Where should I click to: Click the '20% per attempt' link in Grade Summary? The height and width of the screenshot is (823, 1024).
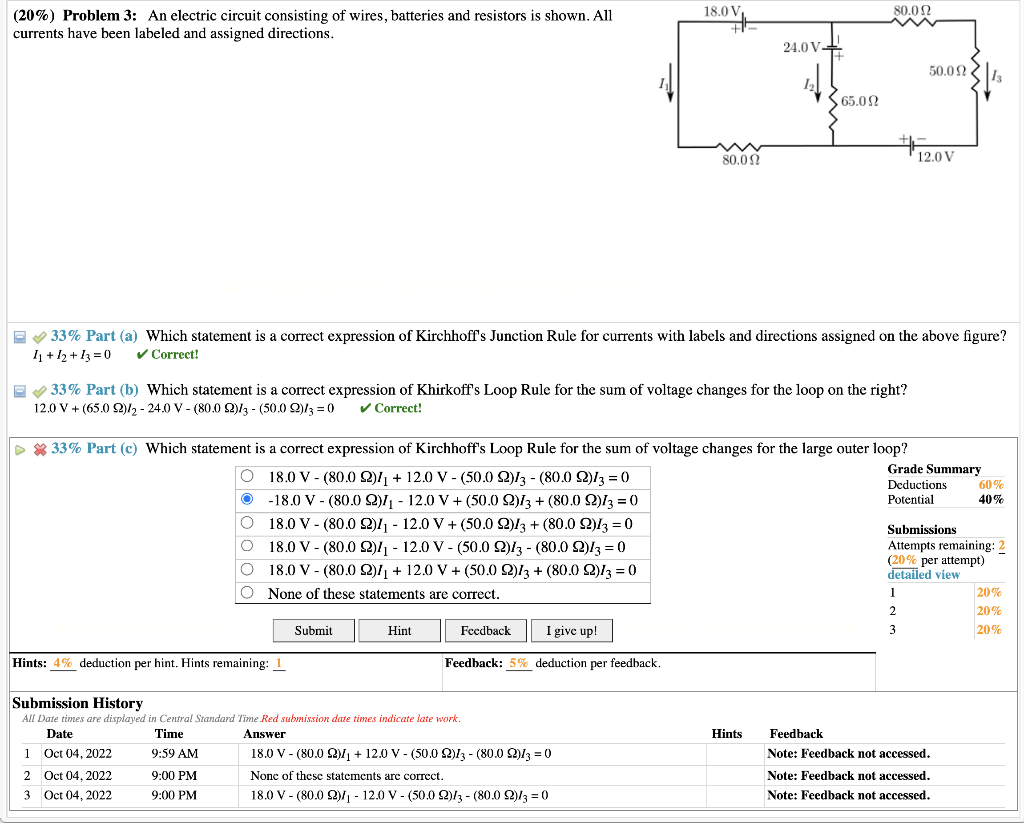(907, 559)
